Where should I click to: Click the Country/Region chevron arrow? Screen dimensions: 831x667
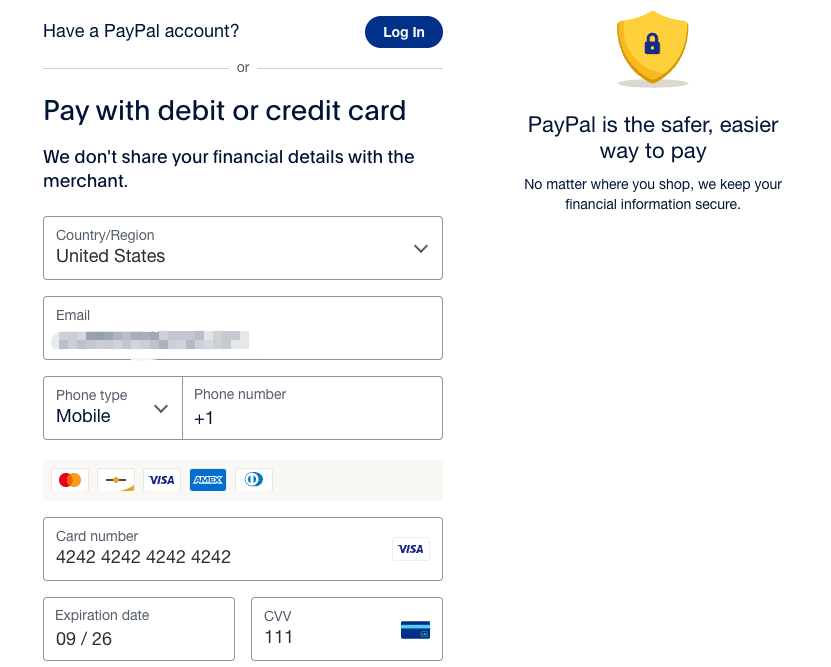pos(420,248)
